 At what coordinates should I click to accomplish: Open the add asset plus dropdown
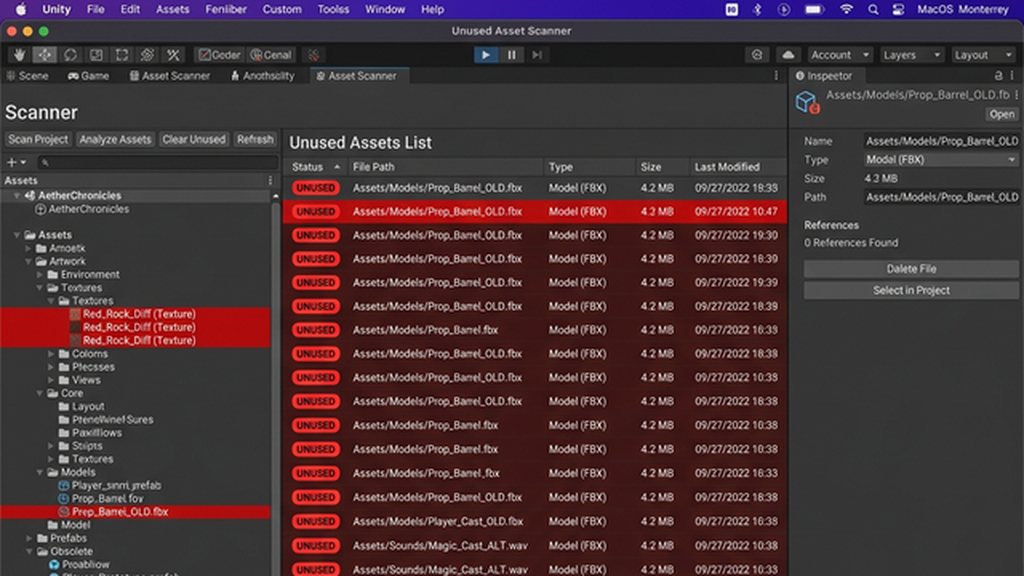16,162
